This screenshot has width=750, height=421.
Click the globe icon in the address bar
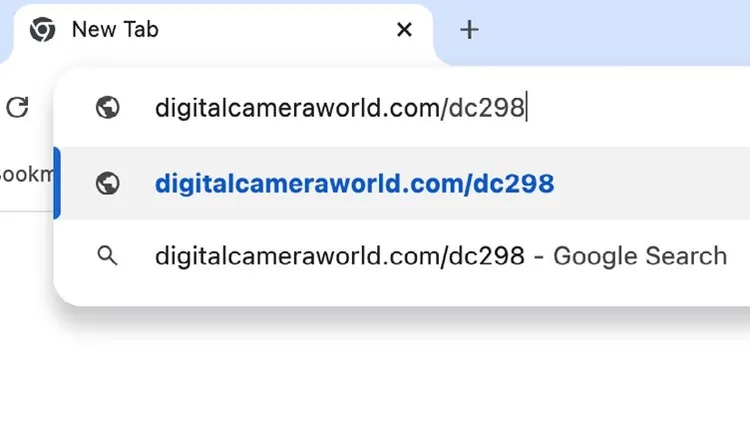[x=108, y=107]
